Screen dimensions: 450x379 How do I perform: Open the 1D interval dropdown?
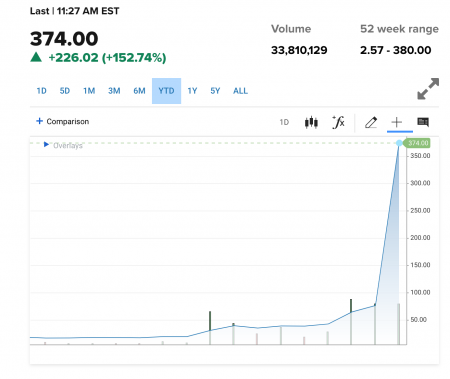click(x=284, y=122)
